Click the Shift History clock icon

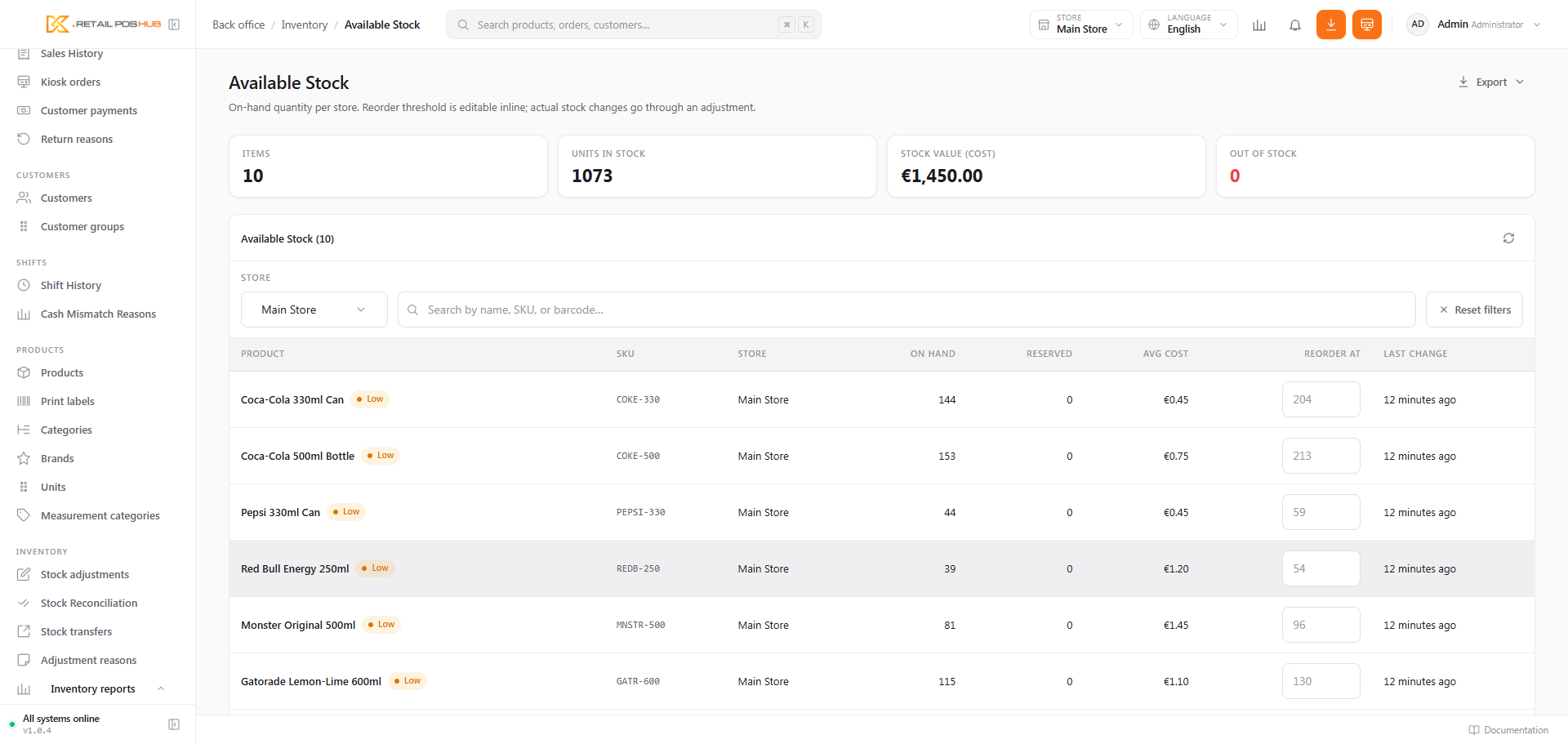click(x=24, y=286)
